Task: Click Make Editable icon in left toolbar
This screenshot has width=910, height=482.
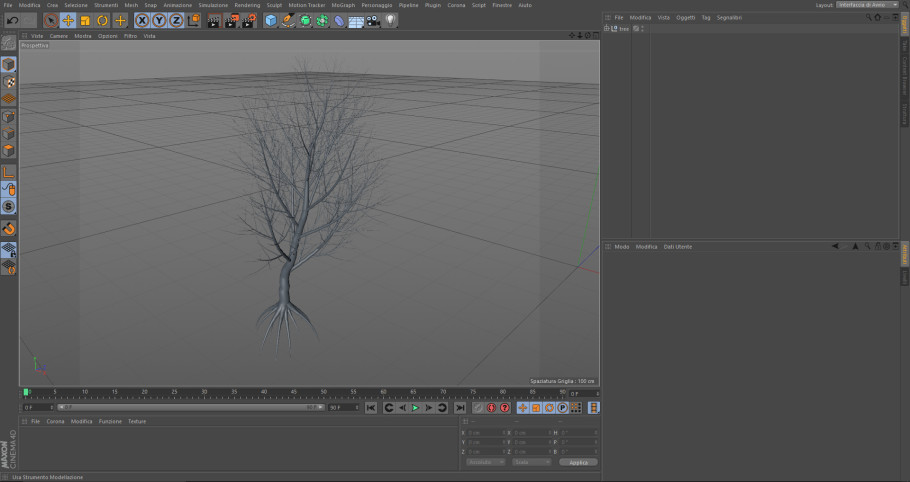Action: (x=8, y=43)
